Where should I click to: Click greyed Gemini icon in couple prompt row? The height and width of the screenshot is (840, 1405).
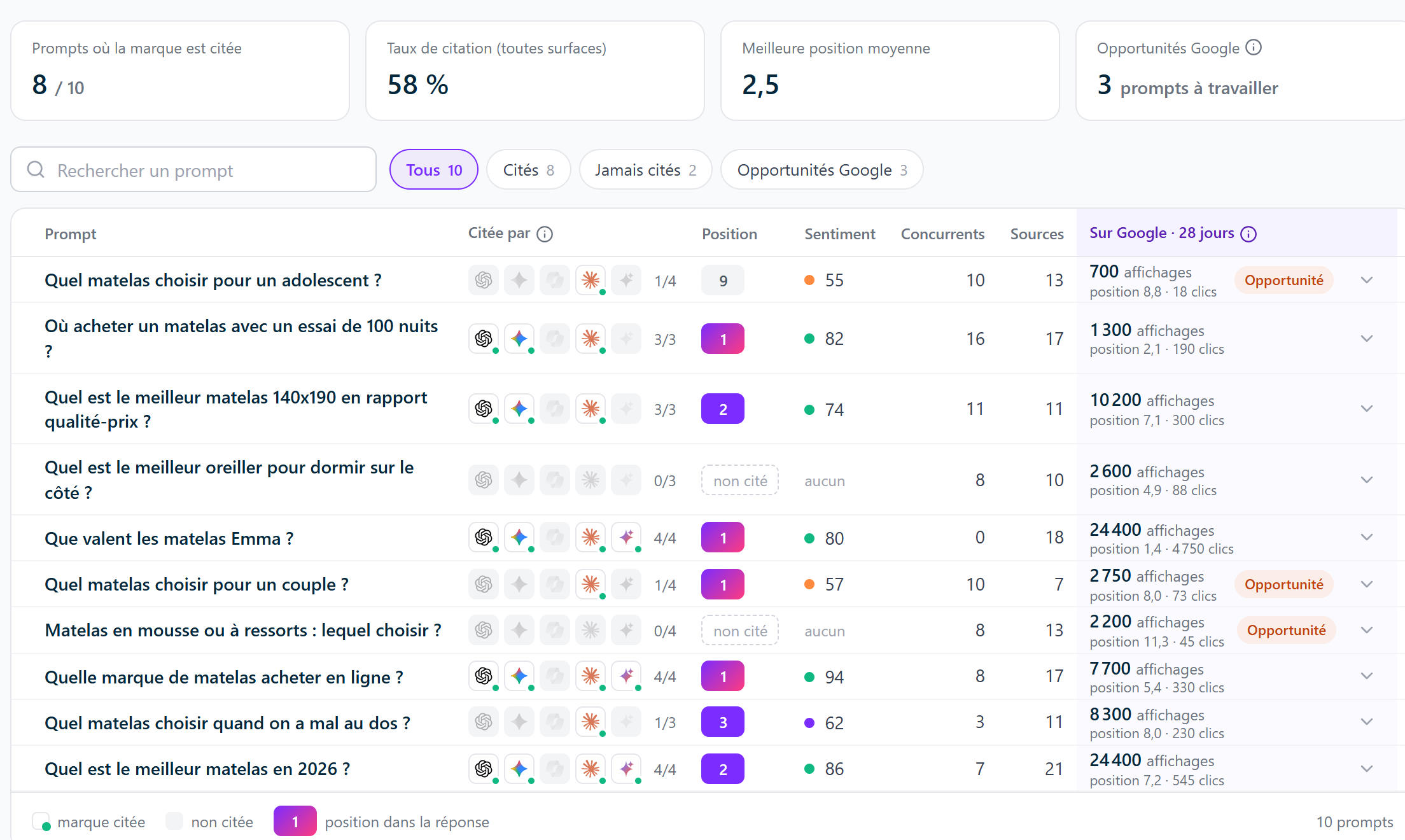pos(519,584)
